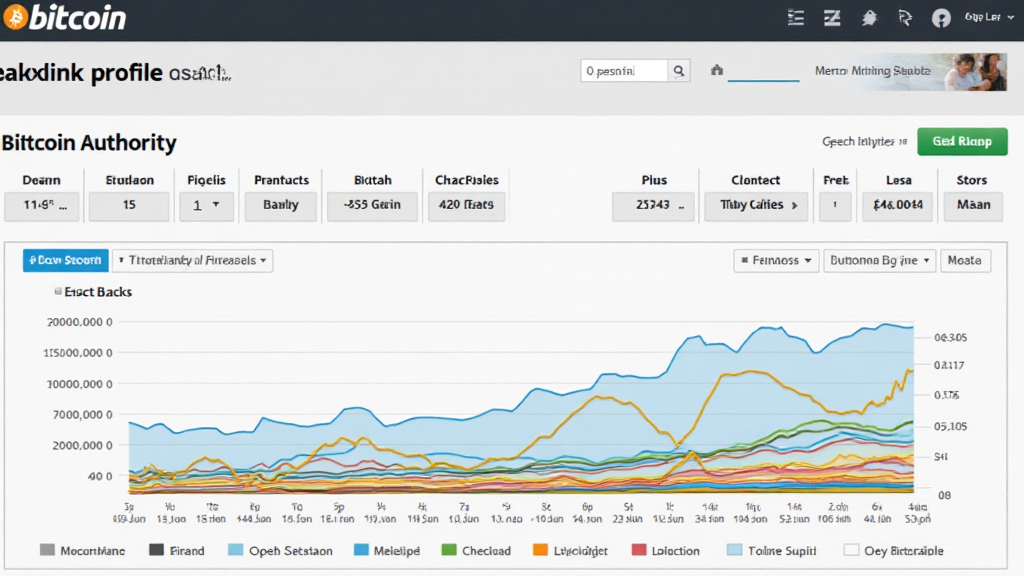Click the green Ged Rianp button
1024x576 pixels.
pyautogui.click(x=962, y=142)
